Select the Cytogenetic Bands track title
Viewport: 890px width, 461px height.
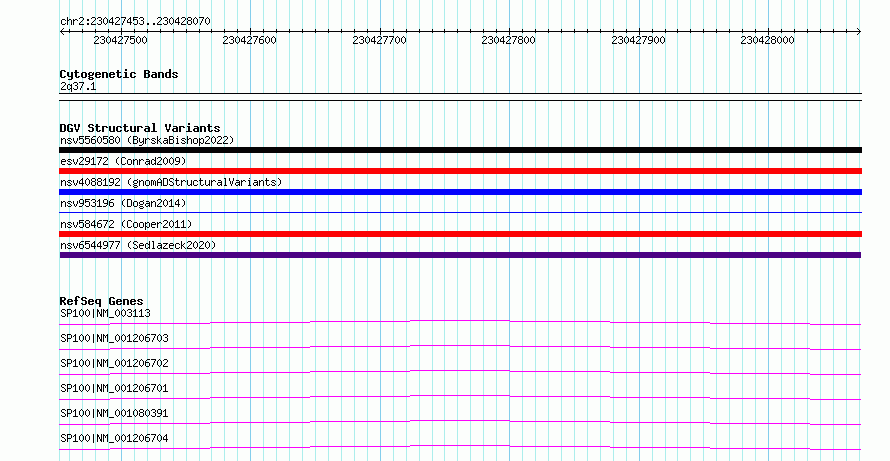[119, 74]
